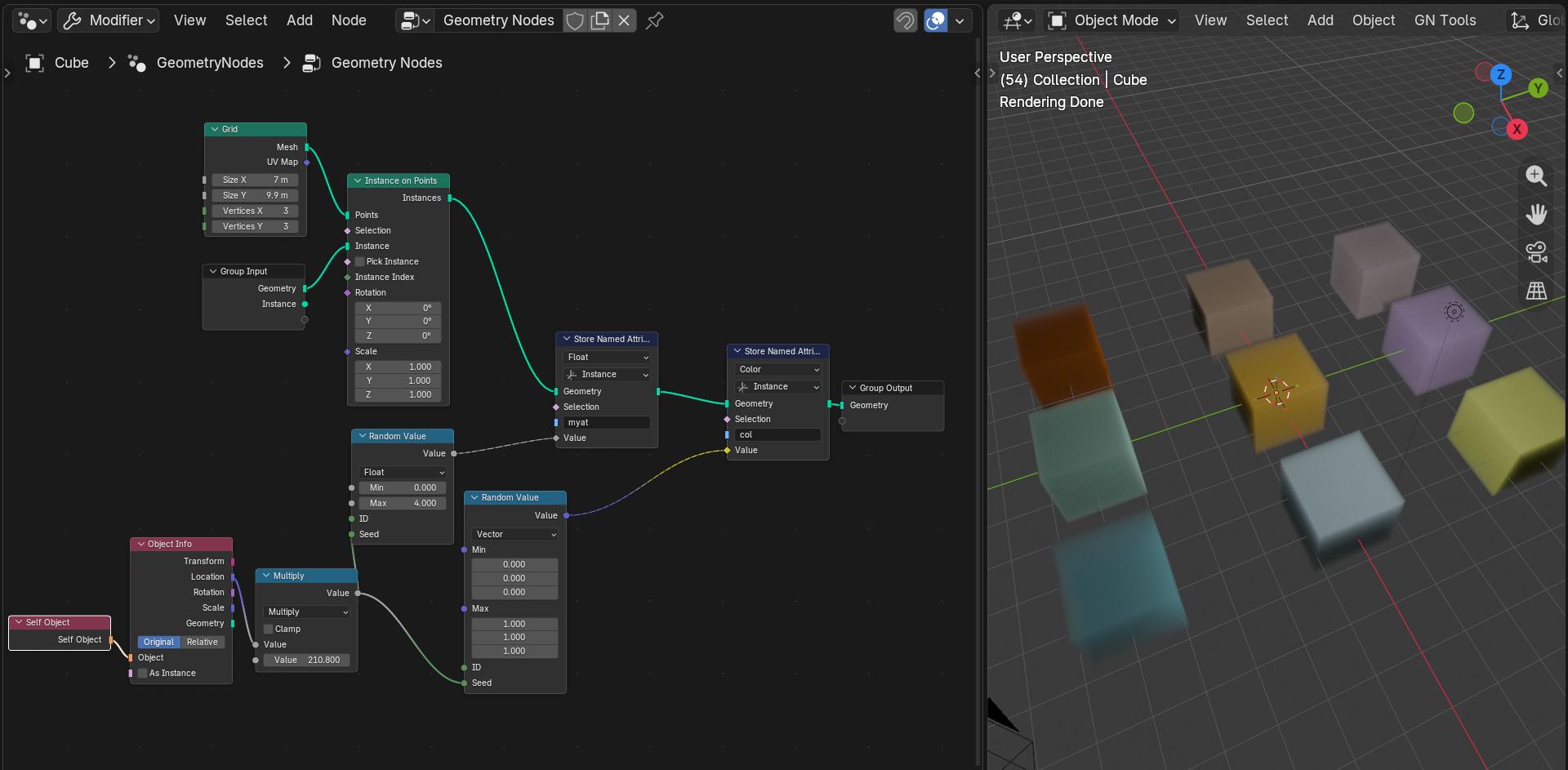Open Add menu in node editor header
This screenshot has width=1568, height=770.
point(300,20)
